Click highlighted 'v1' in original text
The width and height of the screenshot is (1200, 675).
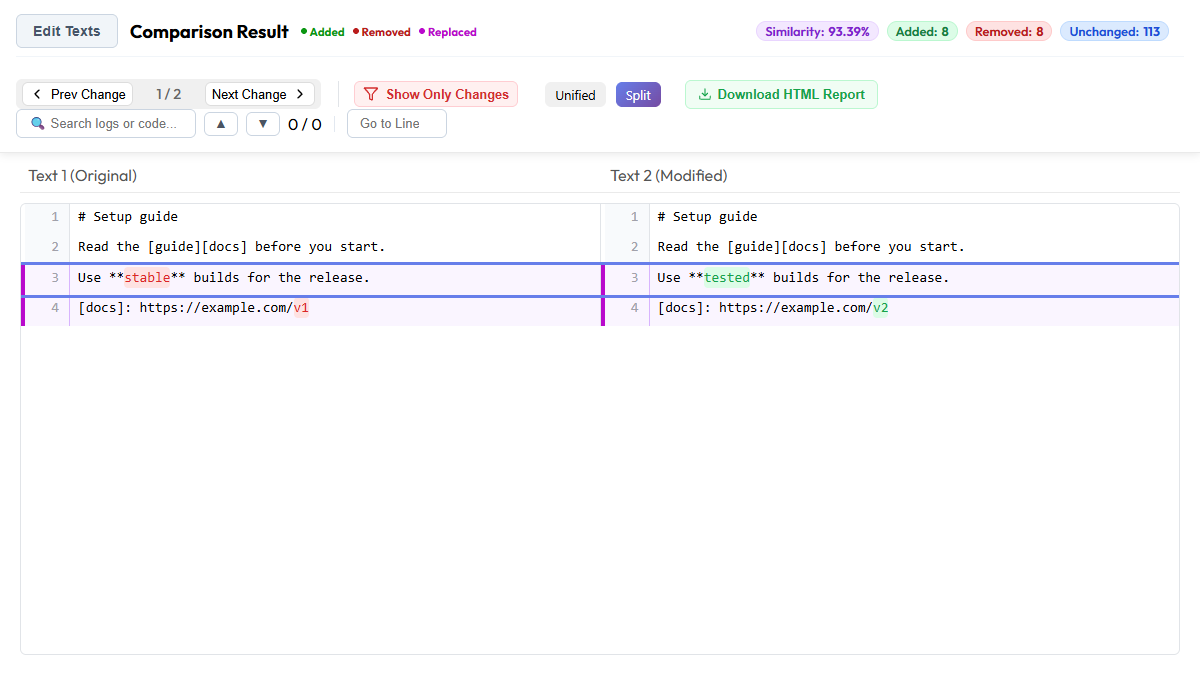(x=301, y=308)
